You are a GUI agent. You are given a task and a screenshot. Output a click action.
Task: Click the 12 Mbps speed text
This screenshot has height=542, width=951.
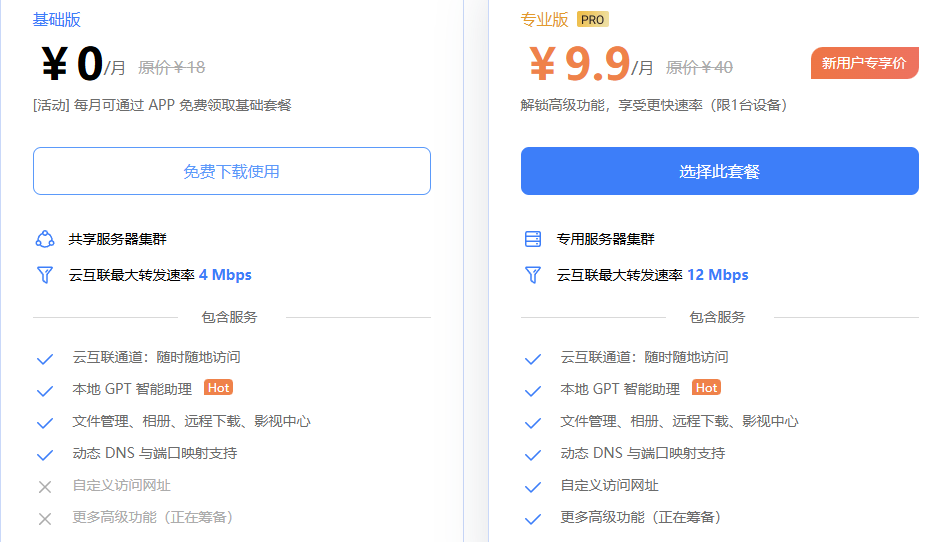717,275
